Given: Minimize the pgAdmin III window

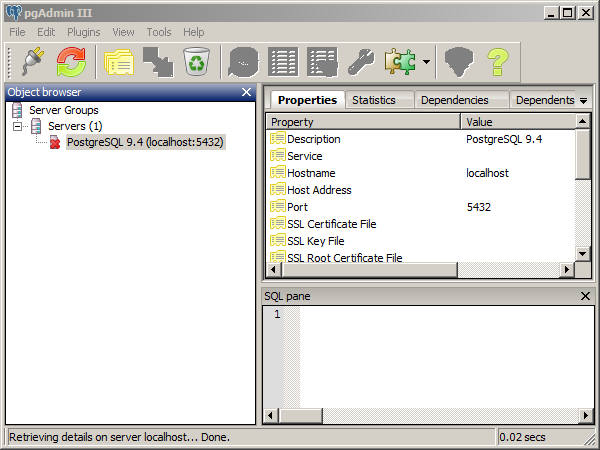Looking at the screenshot, I should [551, 13].
